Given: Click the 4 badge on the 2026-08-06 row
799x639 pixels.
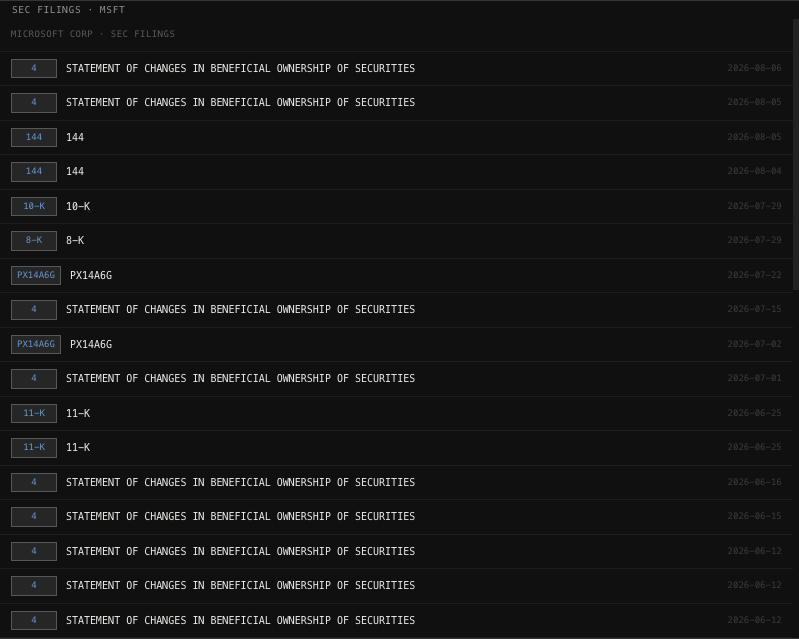Looking at the screenshot, I should (34, 68).
